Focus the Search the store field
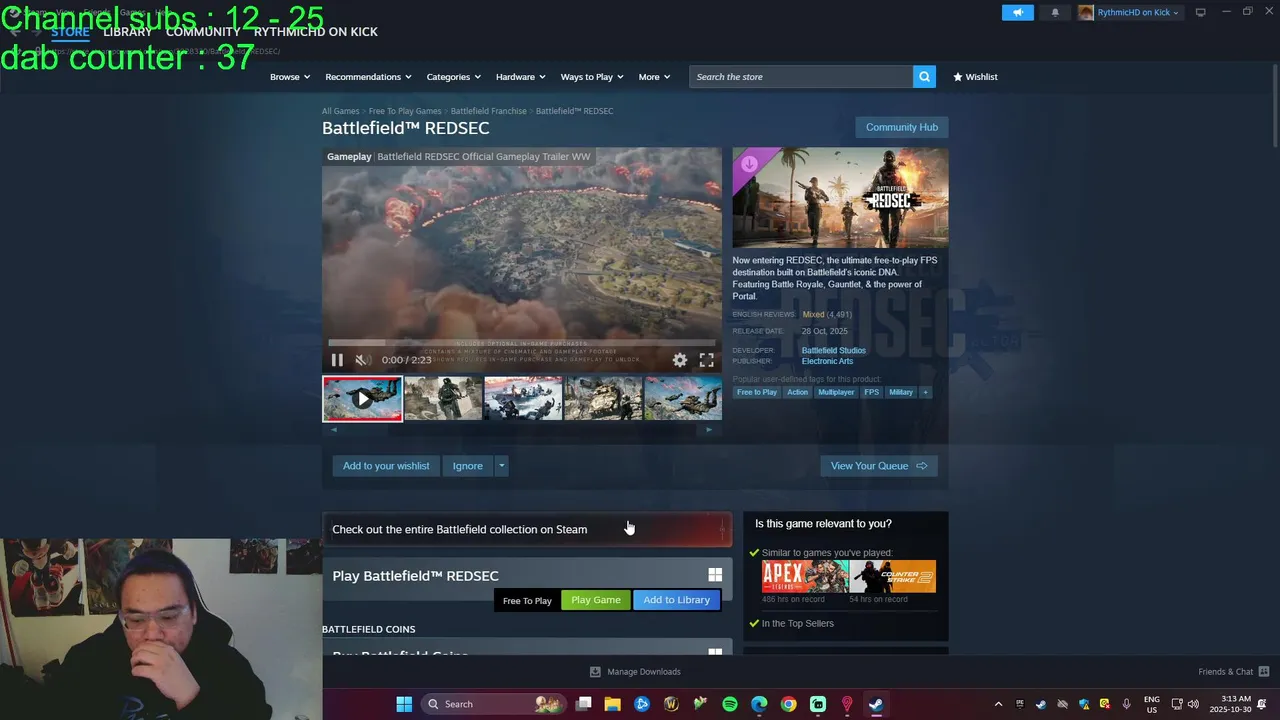 click(801, 76)
